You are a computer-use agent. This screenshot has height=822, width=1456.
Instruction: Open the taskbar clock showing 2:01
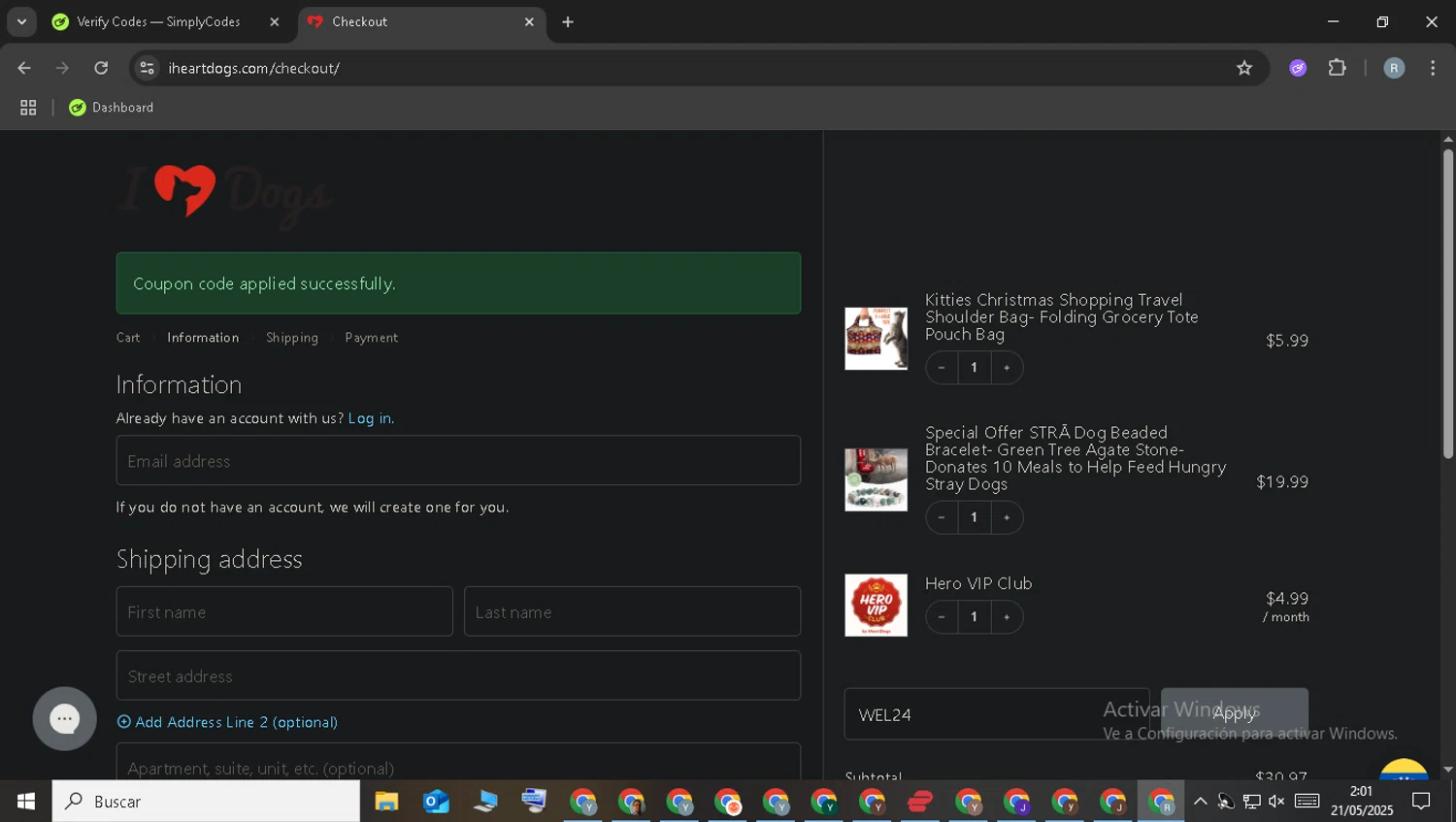[x=1361, y=802]
